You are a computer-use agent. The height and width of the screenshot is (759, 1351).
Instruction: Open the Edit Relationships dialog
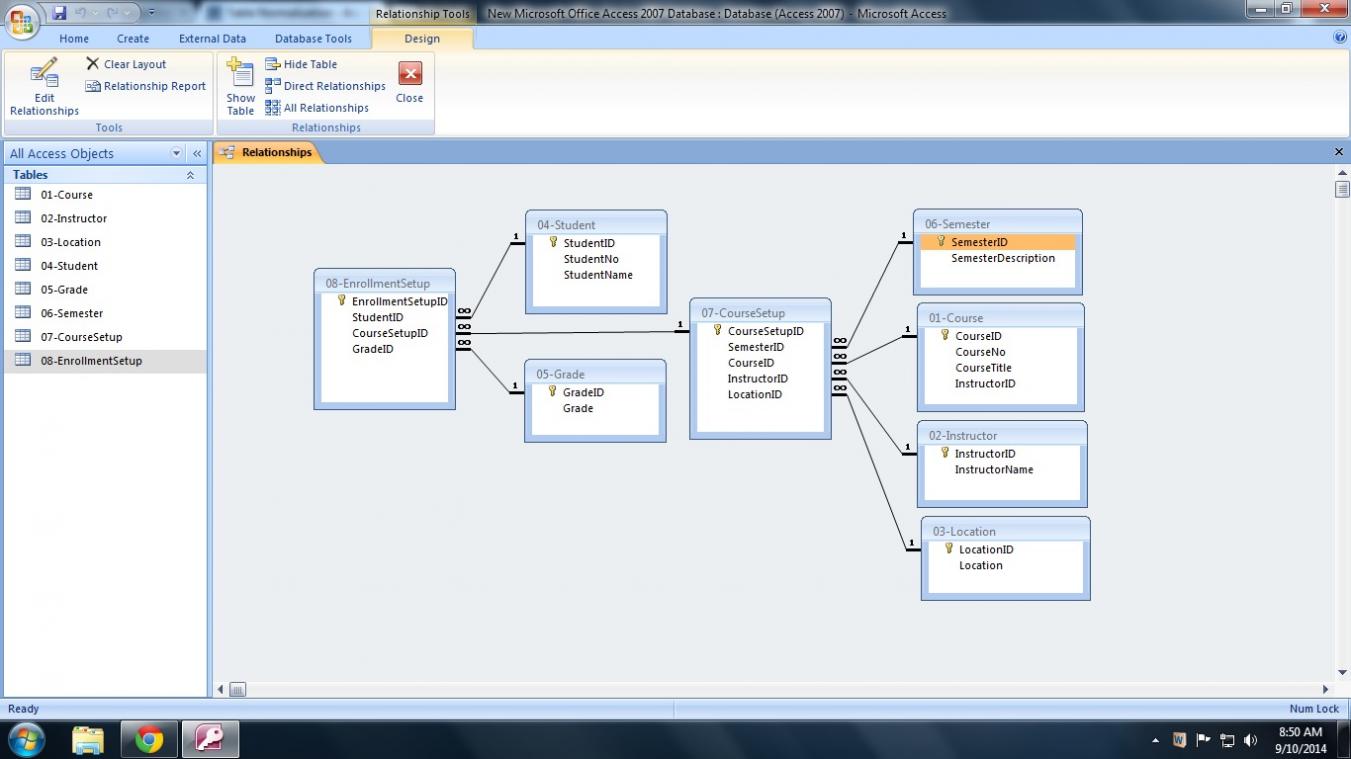pyautogui.click(x=44, y=88)
